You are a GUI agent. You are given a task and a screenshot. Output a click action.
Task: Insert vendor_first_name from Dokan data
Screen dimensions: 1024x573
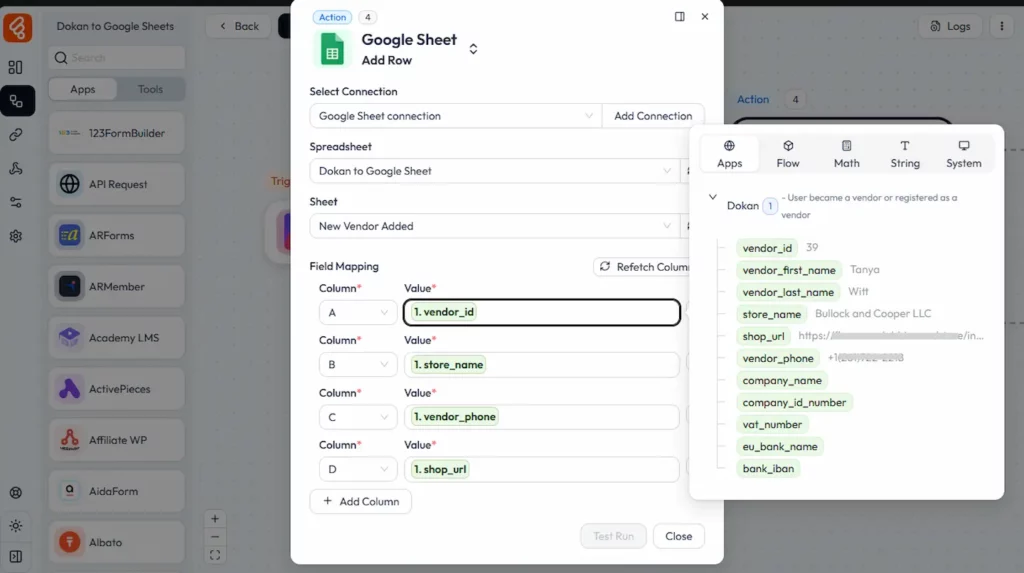pos(789,270)
